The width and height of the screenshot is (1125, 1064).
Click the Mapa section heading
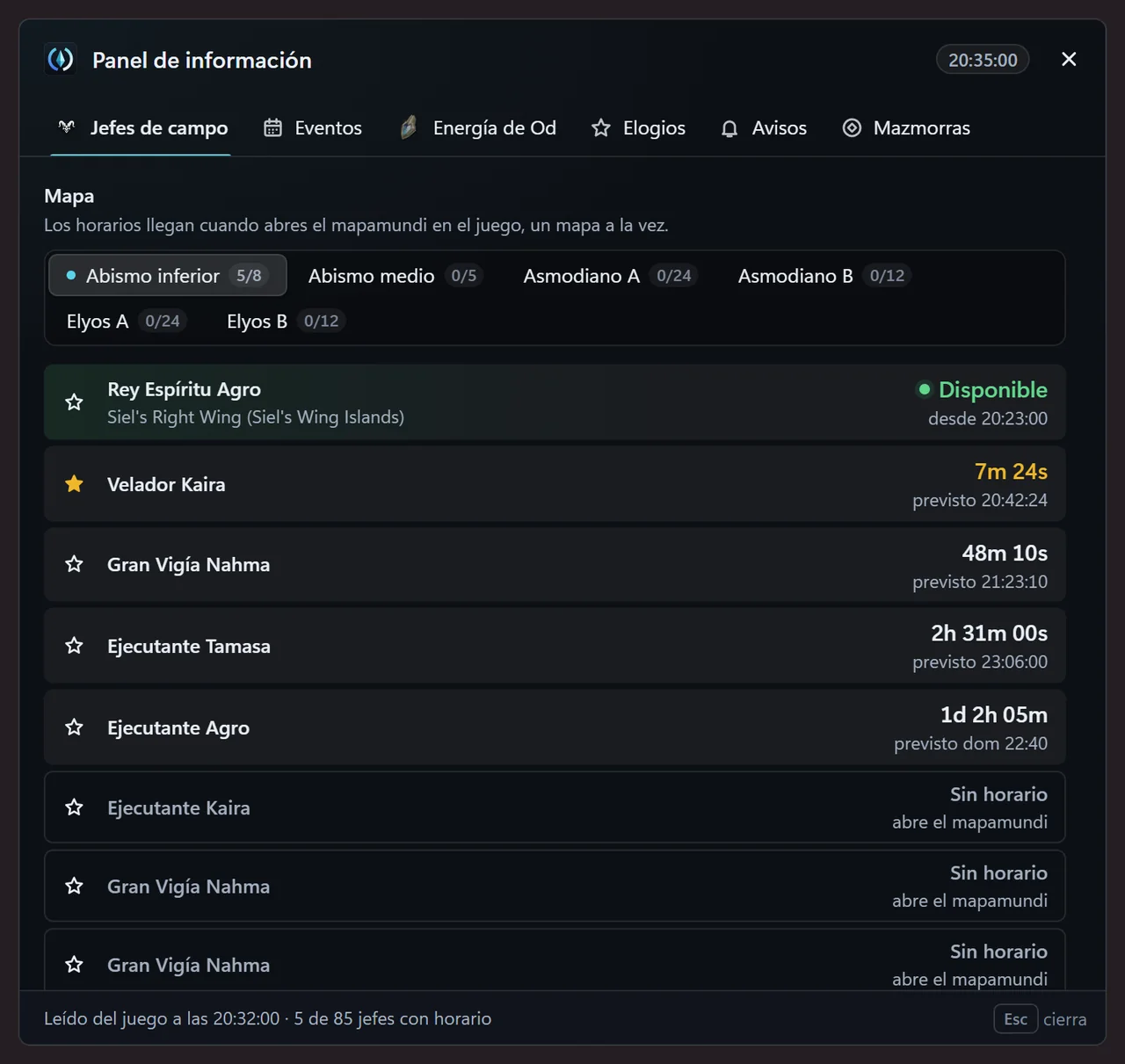click(69, 196)
